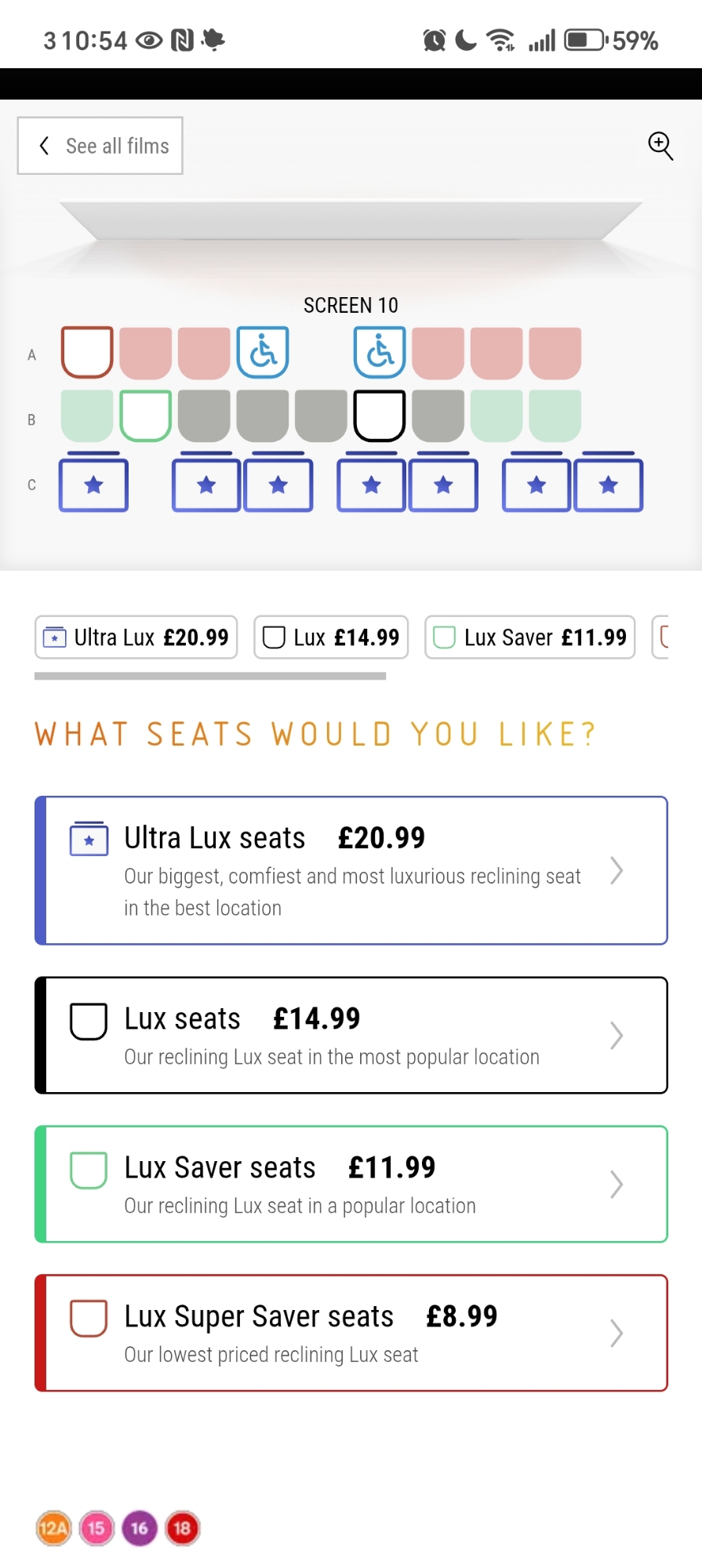Viewport: 702px width, 1568px height.
Task: Select right wheelchair seat in row A
Action: pos(380,352)
